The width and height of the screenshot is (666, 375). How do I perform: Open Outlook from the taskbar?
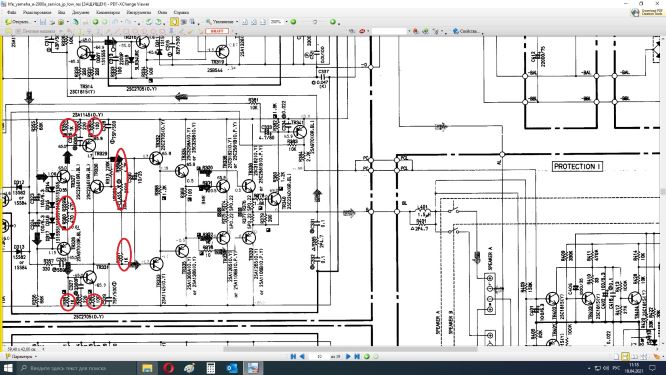point(232,368)
